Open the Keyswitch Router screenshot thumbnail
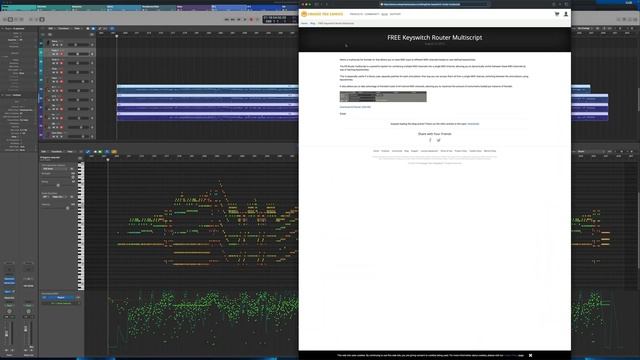The width and height of the screenshot is (640, 360). pos(383,96)
